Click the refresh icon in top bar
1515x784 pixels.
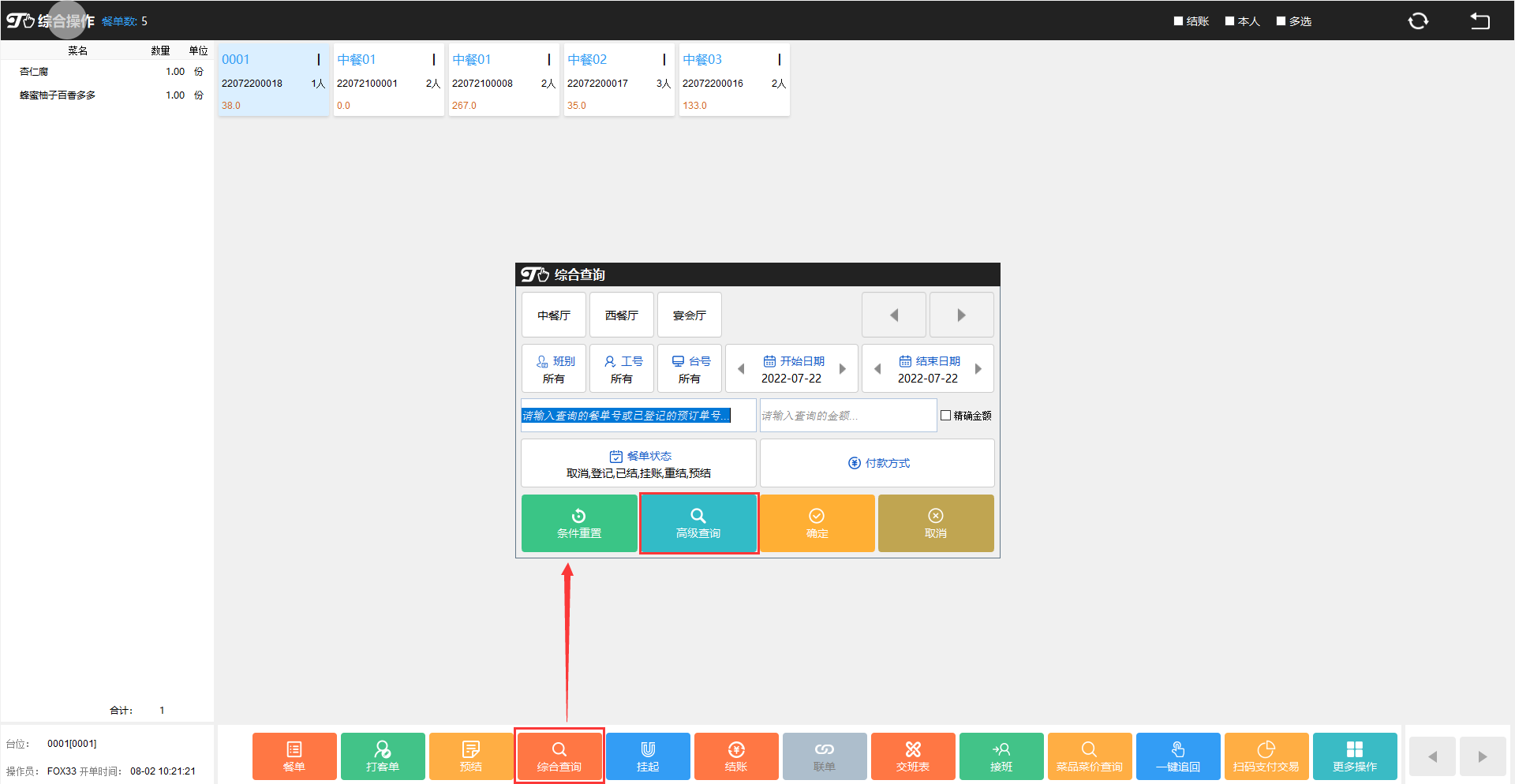1418,21
